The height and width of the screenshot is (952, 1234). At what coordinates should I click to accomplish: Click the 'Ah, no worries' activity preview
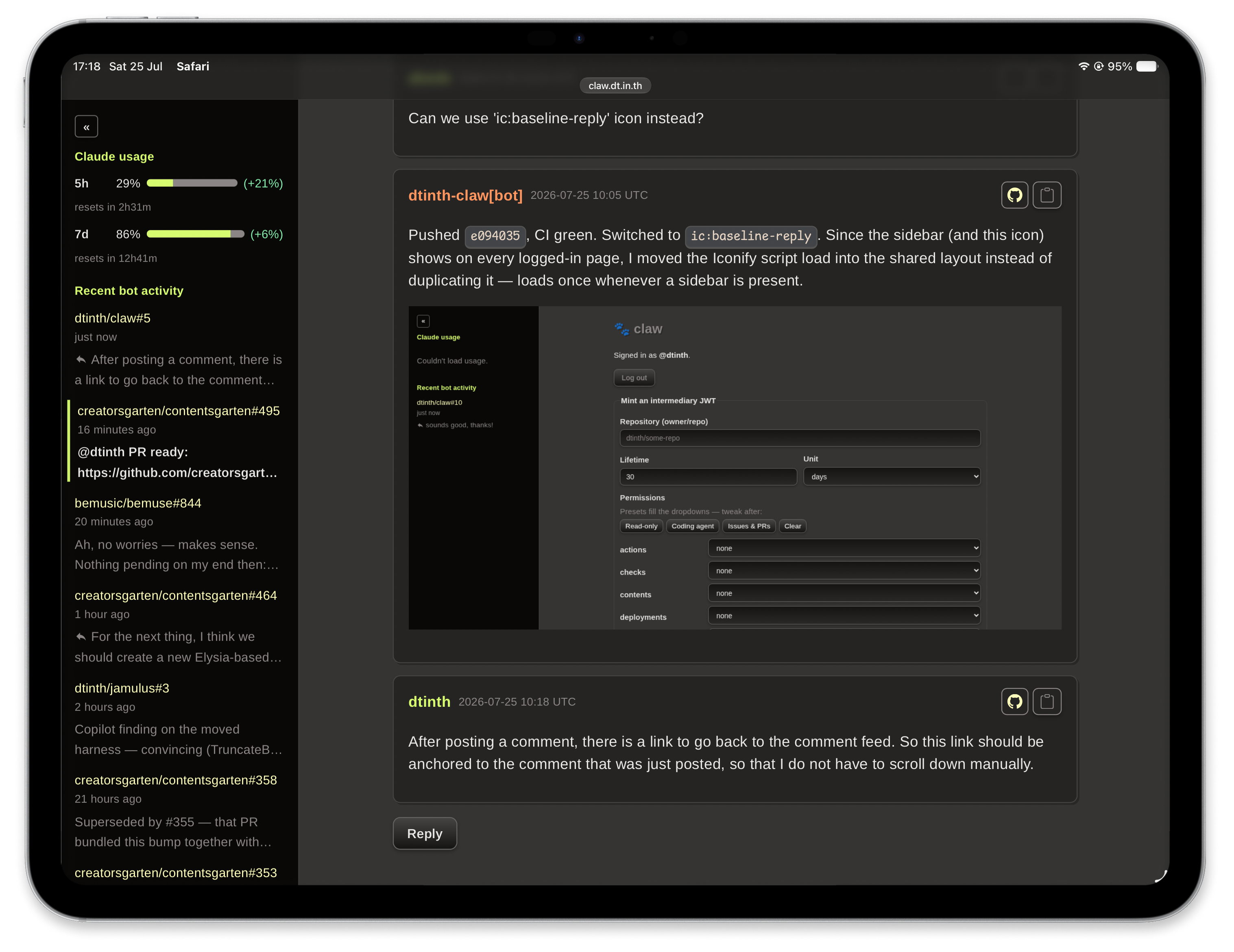[176, 555]
